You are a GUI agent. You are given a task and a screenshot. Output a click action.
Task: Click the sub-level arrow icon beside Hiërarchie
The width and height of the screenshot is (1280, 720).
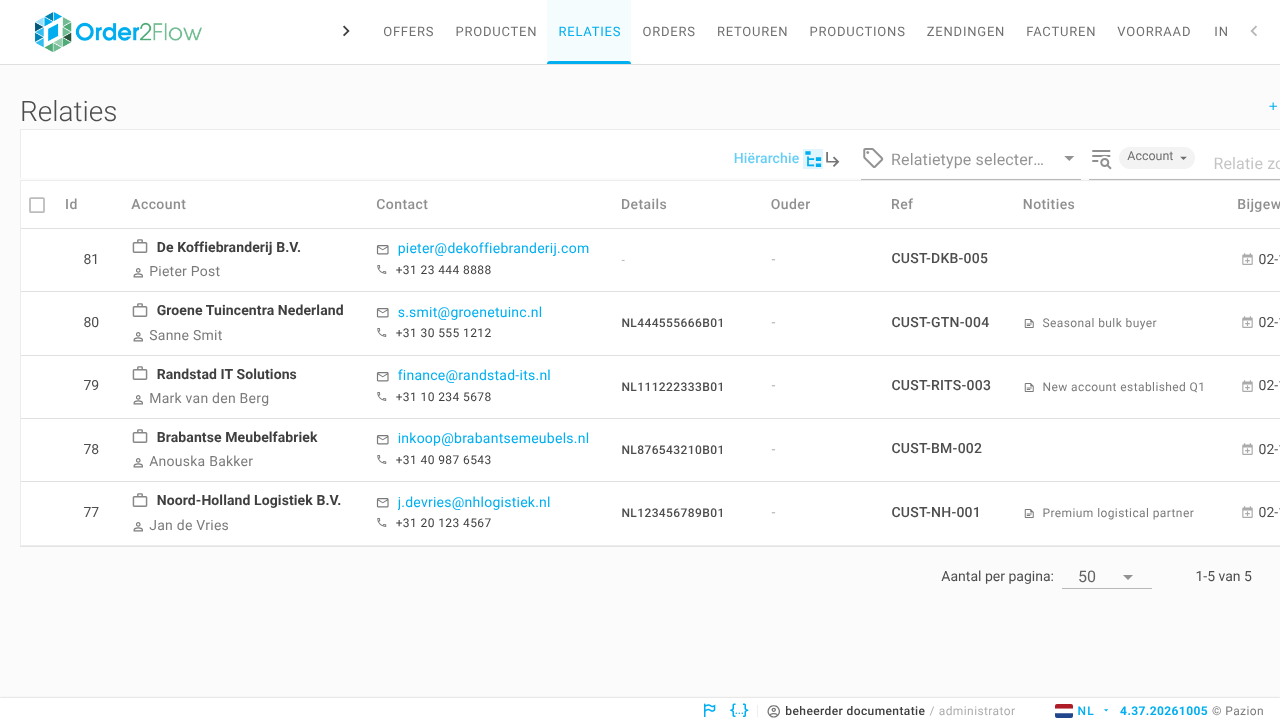832,159
